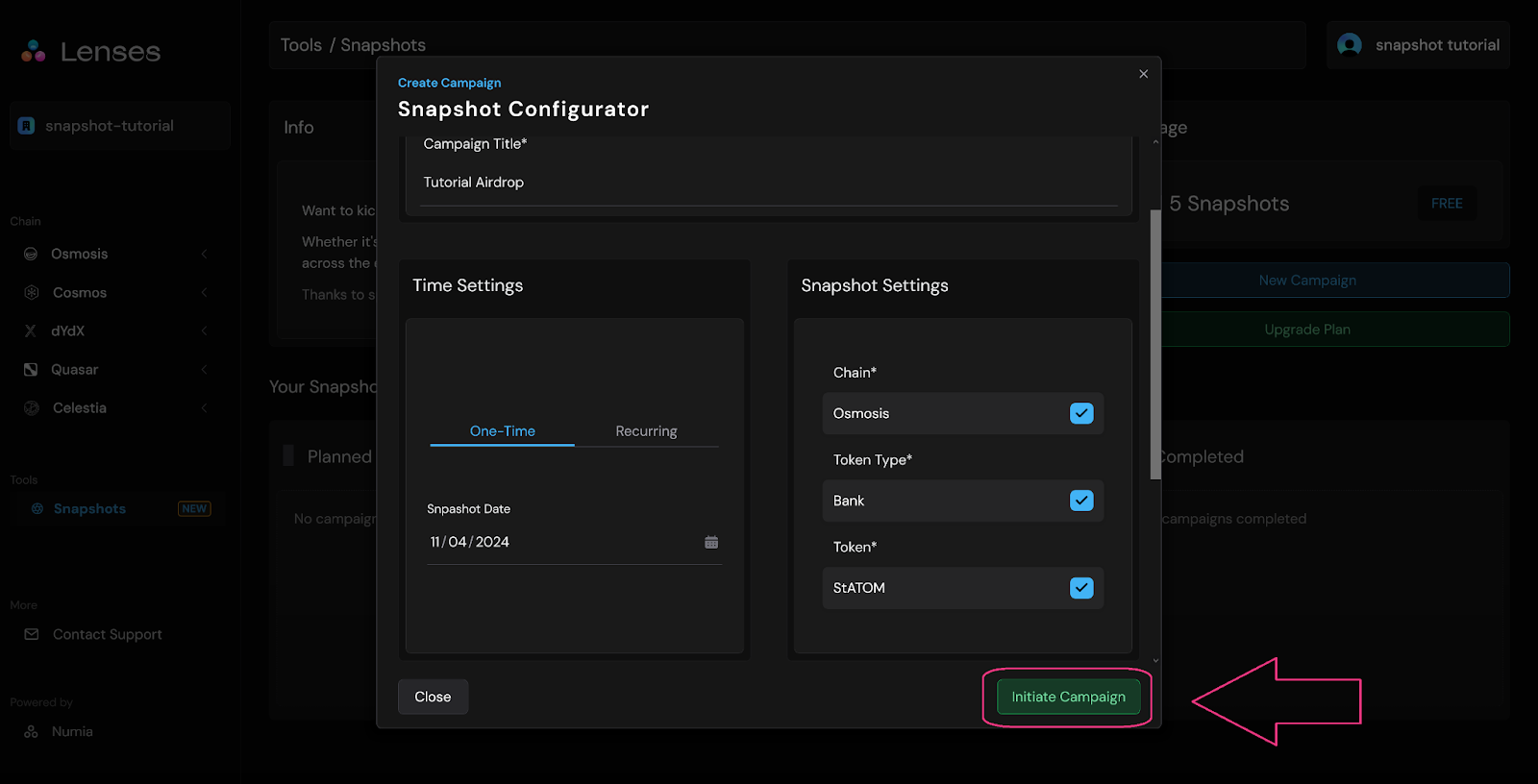Viewport: 1538px width, 784px height.
Task: Expand the dYdX sidebar chevron
Action: pyautogui.click(x=204, y=331)
